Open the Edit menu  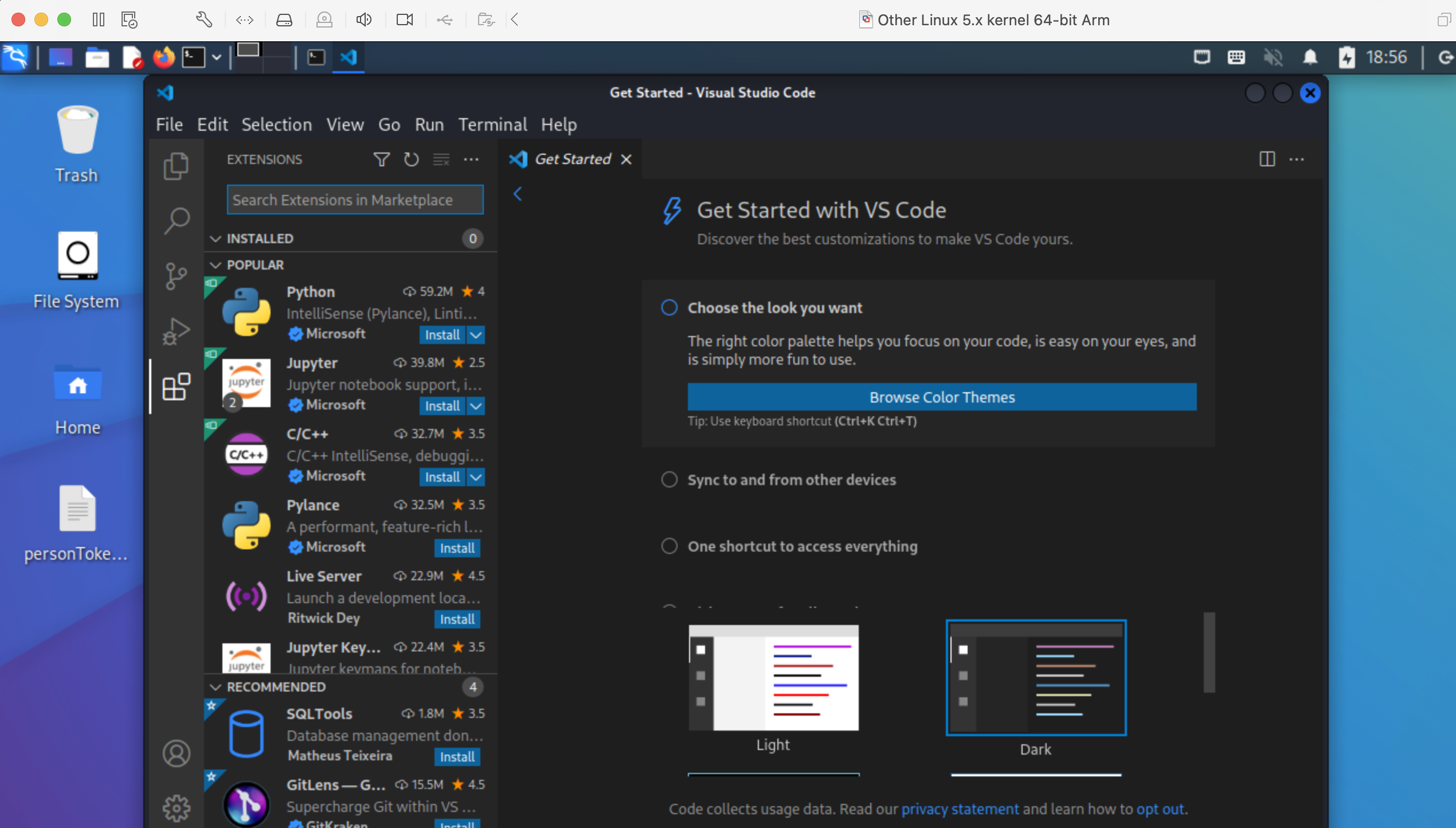[x=212, y=124]
